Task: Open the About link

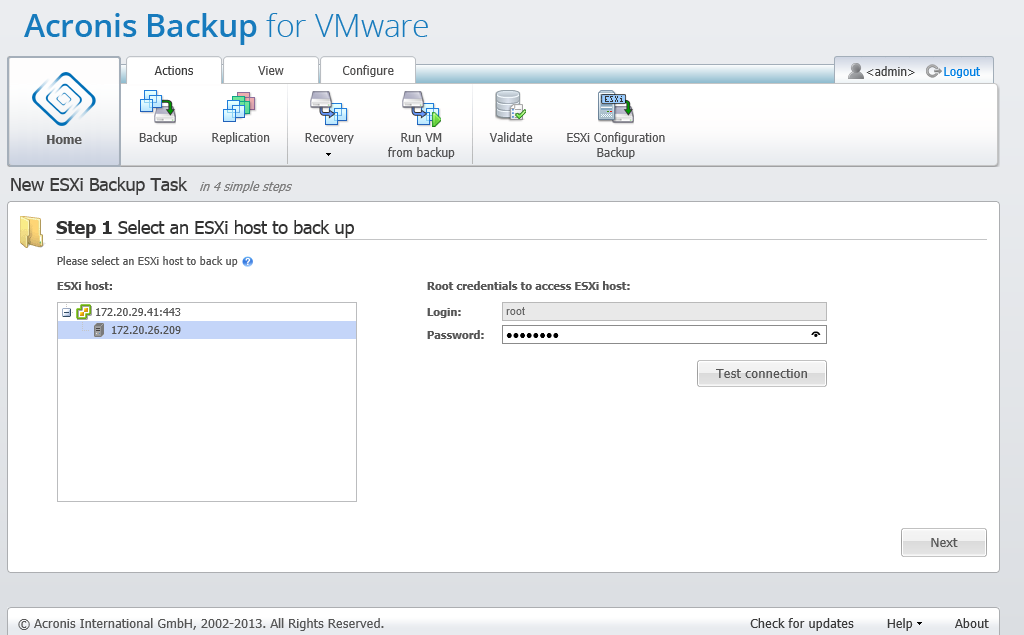Action: point(971,623)
